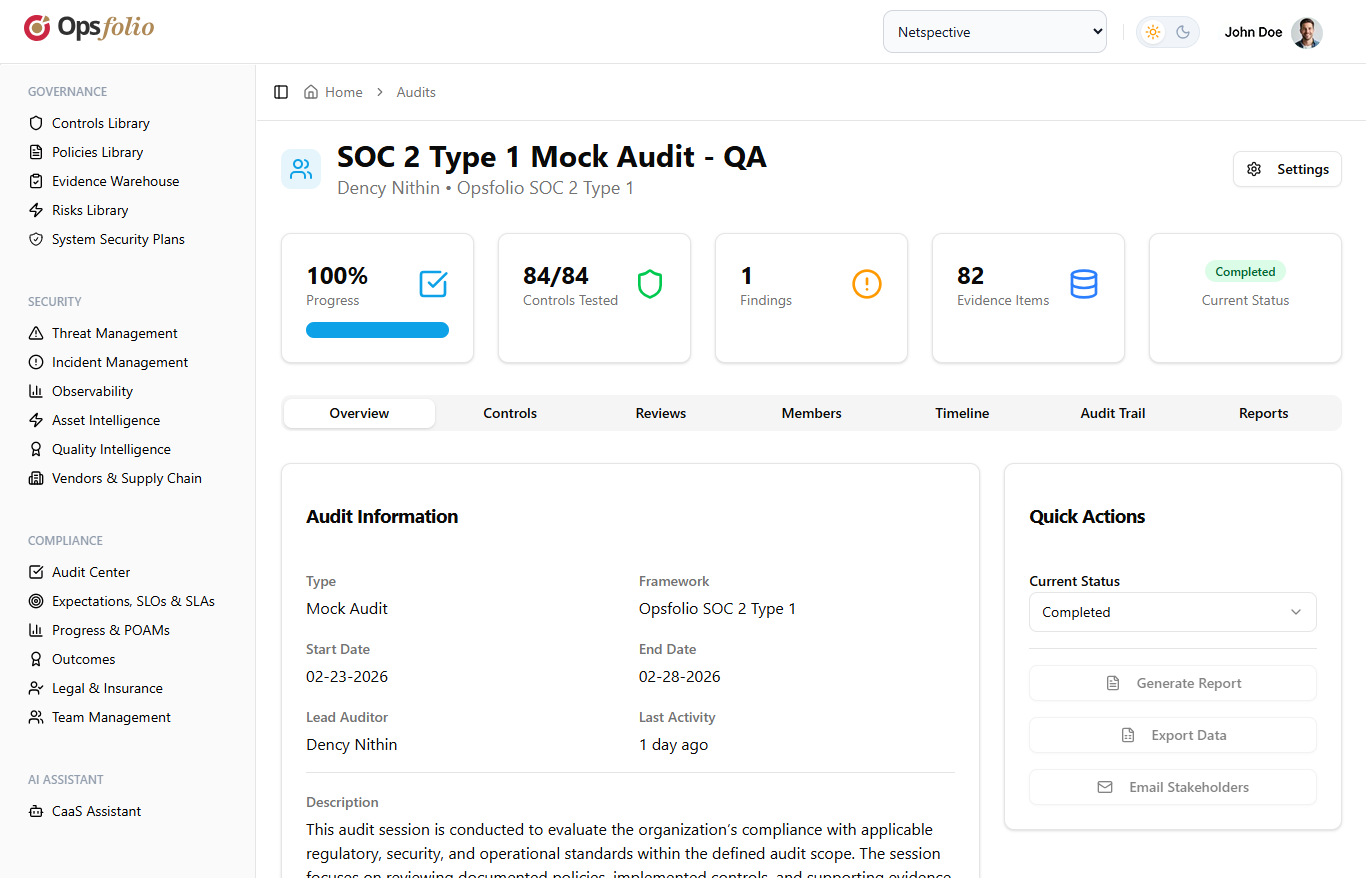Viewport: 1366px width, 878px height.
Task: Select the Risks Library icon
Action: [35, 210]
